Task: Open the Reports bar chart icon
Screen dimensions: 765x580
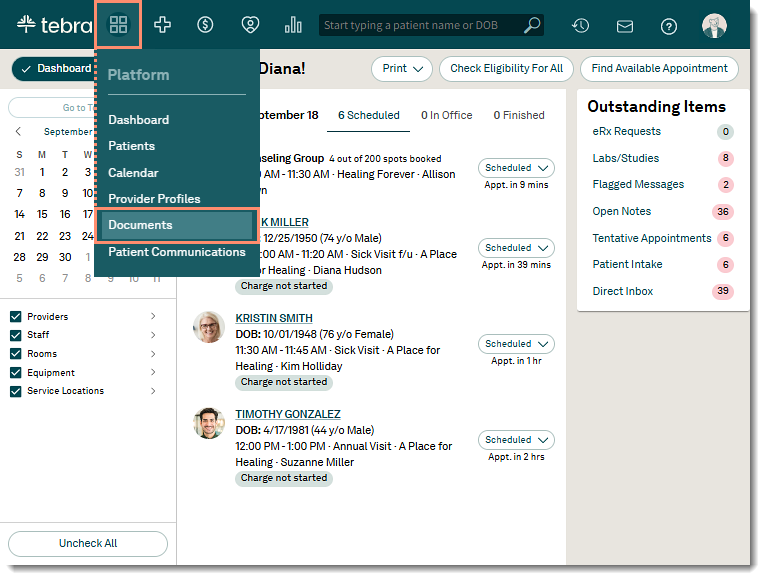Action: pyautogui.click(x=293, y=25)
